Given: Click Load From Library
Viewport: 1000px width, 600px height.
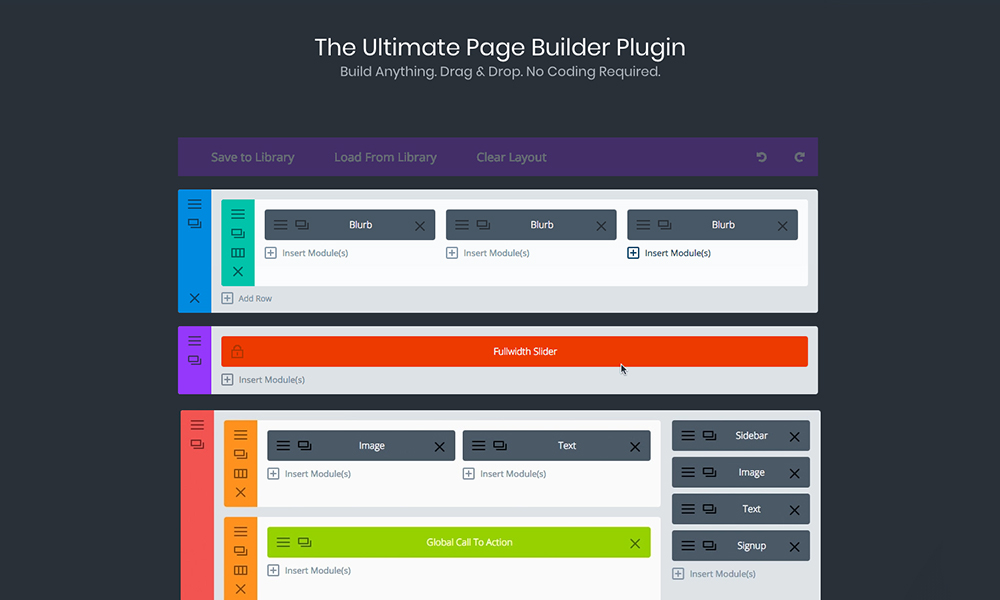Looking at the screenshot, I should coord(385,157).
